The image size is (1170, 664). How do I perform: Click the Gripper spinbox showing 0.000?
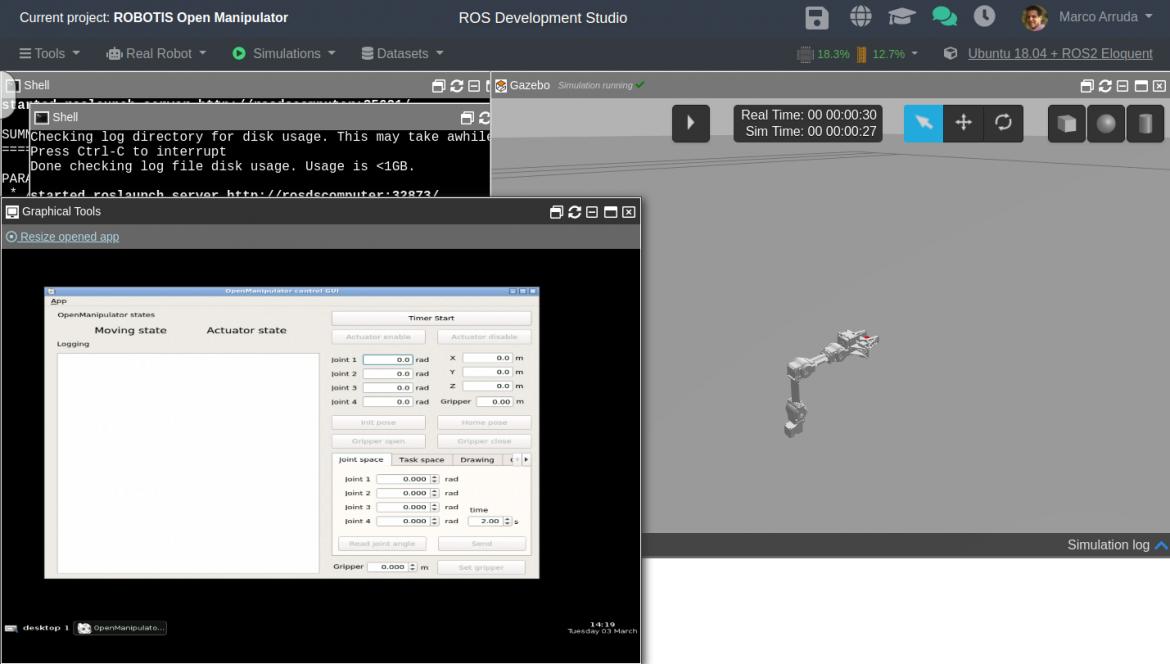point(392,567)
